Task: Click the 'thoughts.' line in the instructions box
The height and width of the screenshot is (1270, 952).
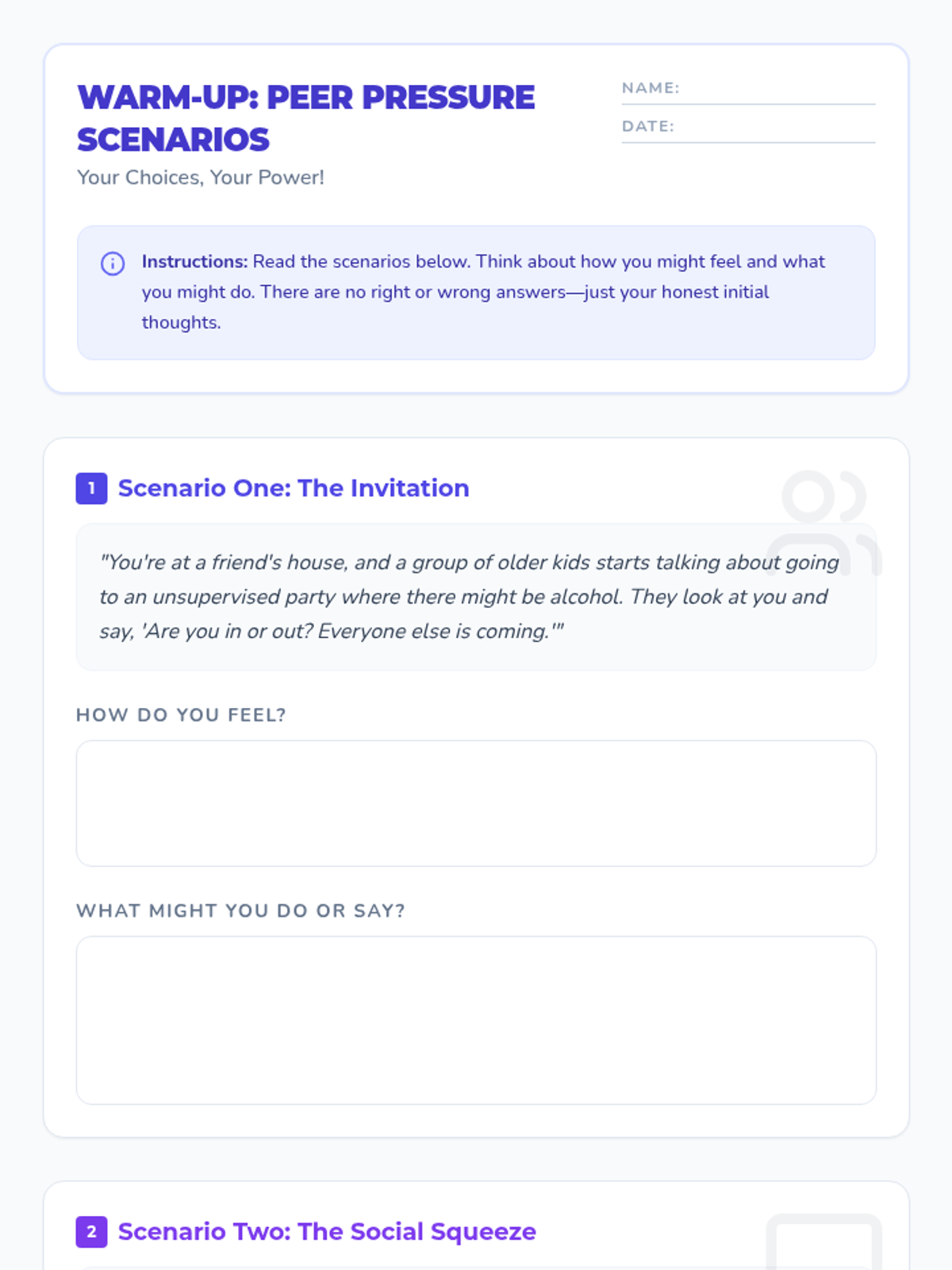Action: coord(181,323)
